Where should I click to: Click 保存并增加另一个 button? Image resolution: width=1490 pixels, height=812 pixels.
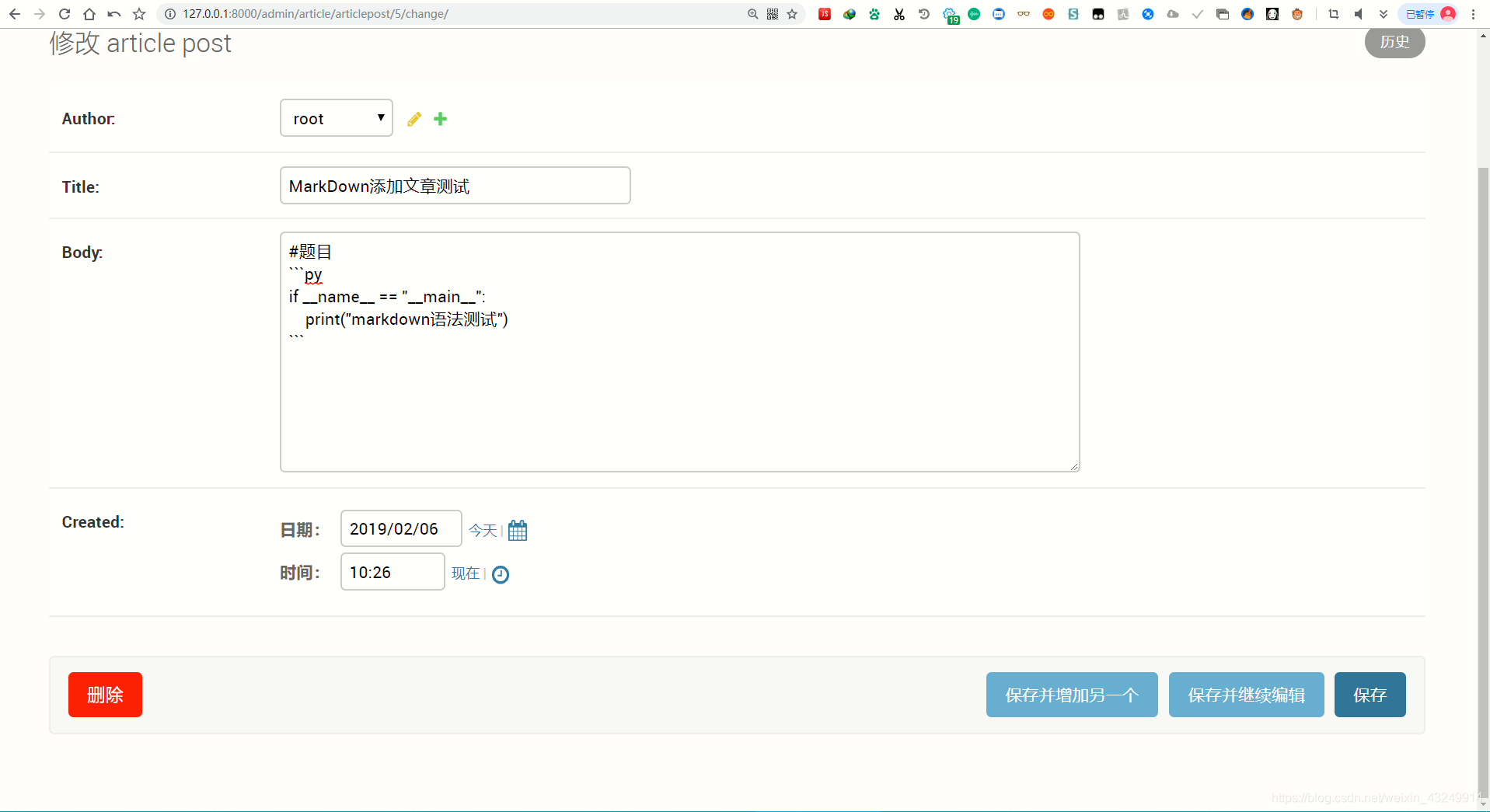1072,695
